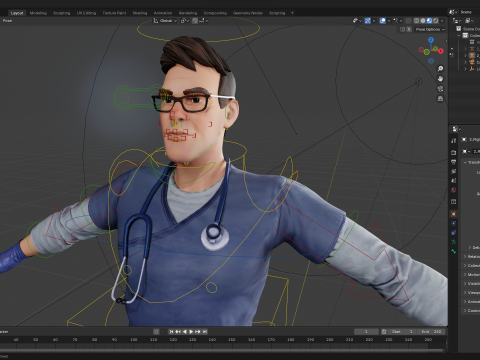The height and width of the screenshot is (360, 480).
Task: Open Physics properties tab icon
Action: tap(453, 223)
